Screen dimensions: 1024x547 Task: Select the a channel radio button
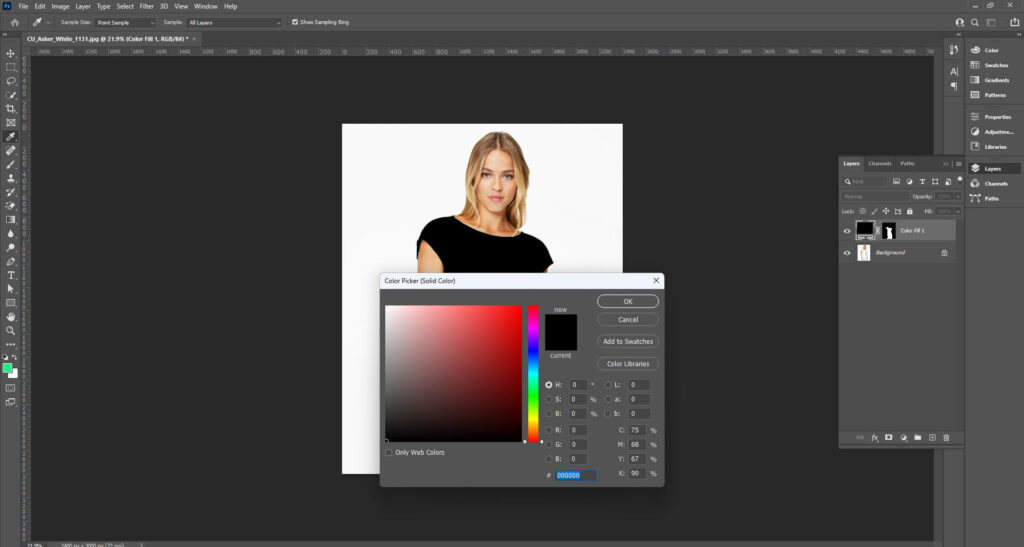point(608,399)
